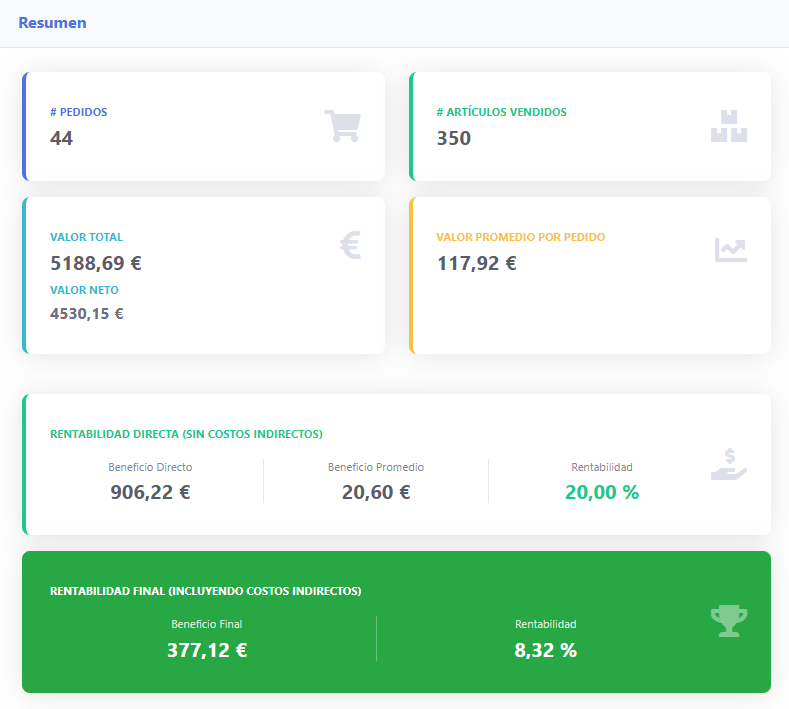Click the total value 5188,69 €
Image resolution: width=789 pixels, height=709 pixels.
(x=96, y=264)
